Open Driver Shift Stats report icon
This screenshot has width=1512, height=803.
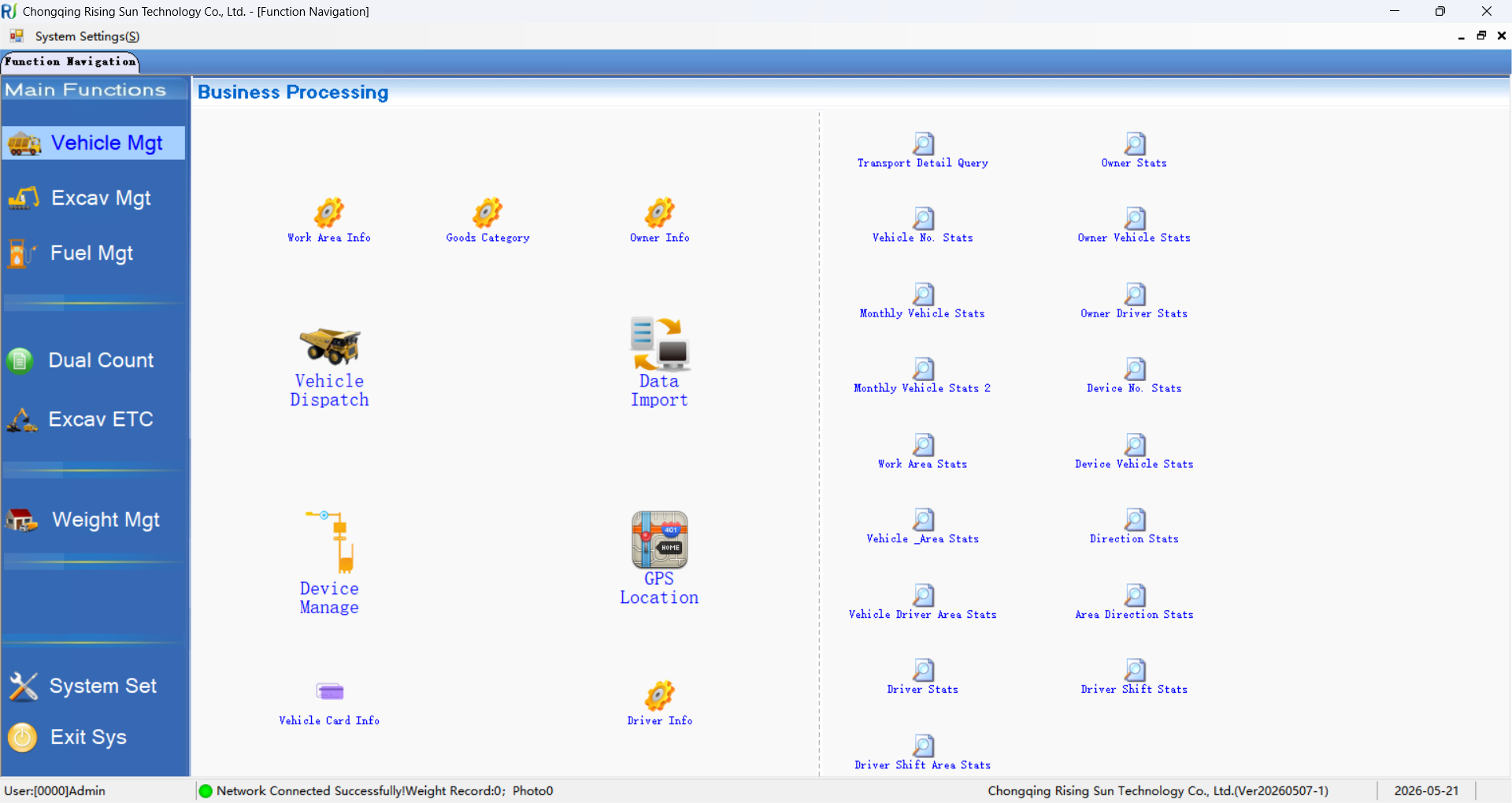tap(1135, 670)
